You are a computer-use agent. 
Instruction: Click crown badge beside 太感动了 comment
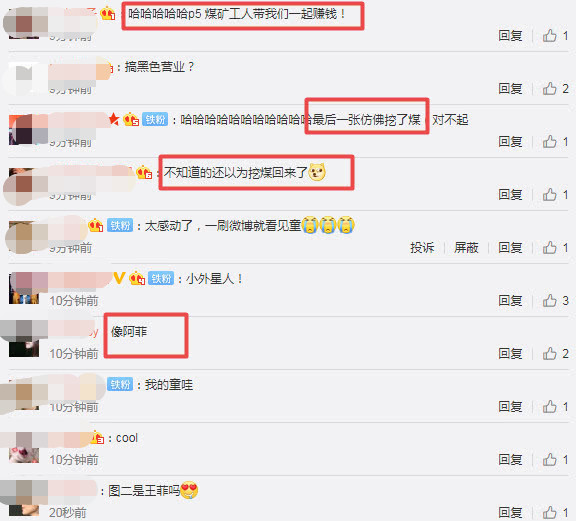[x=96, y=225]
